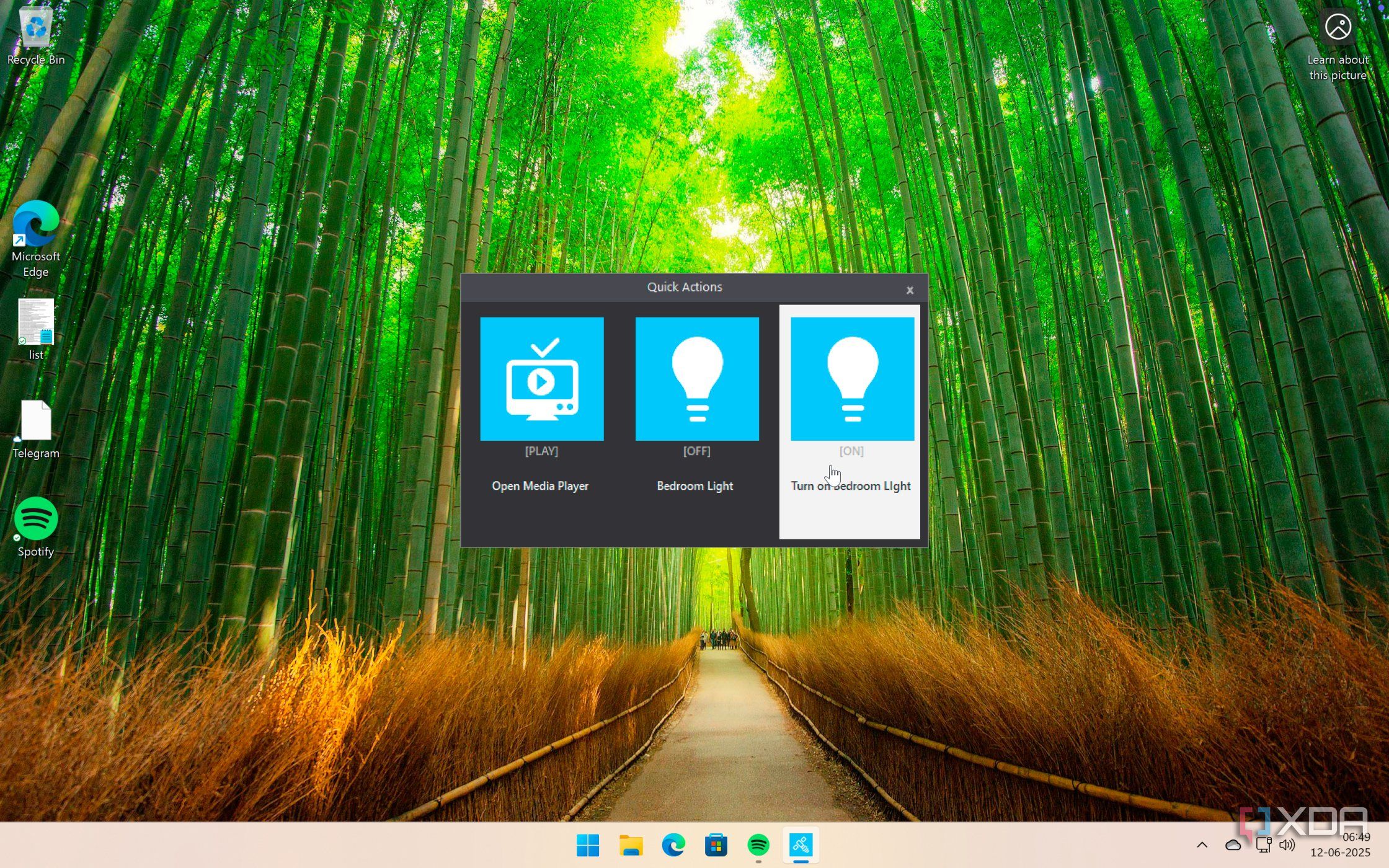Screen dimensions: 1389x868
Task: Open Microsoft Edge from the taskbar
Action: 673,845
